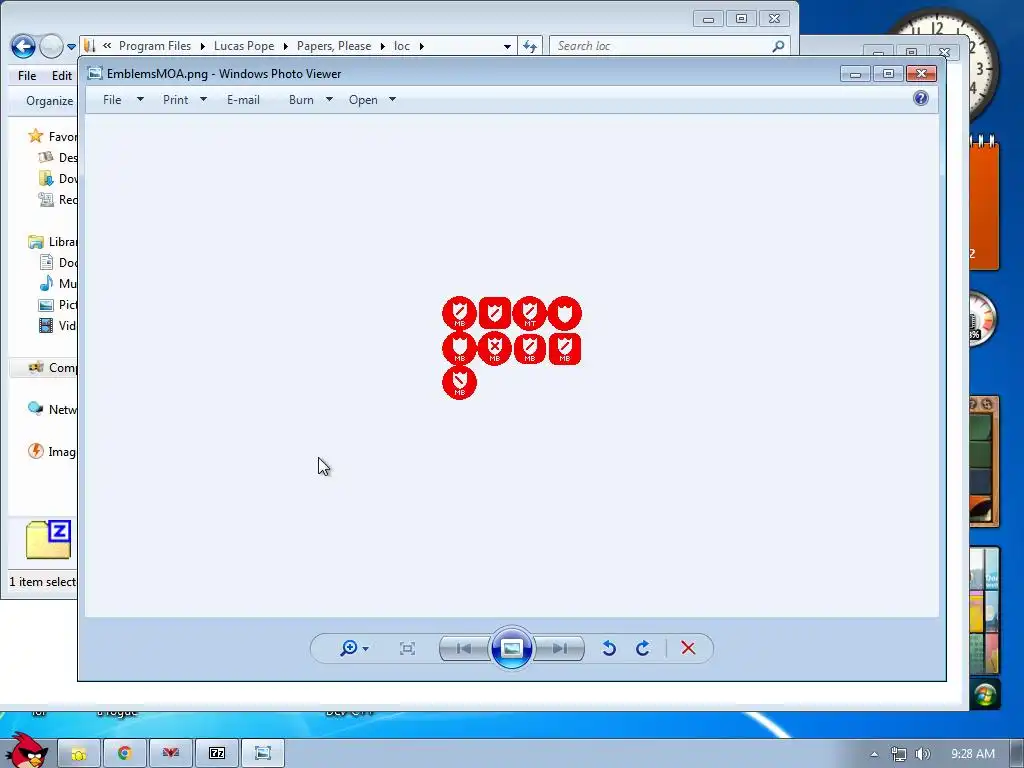Go to the next image
Viewport: 1024px width, 768px height.
(x=559, y=648)
